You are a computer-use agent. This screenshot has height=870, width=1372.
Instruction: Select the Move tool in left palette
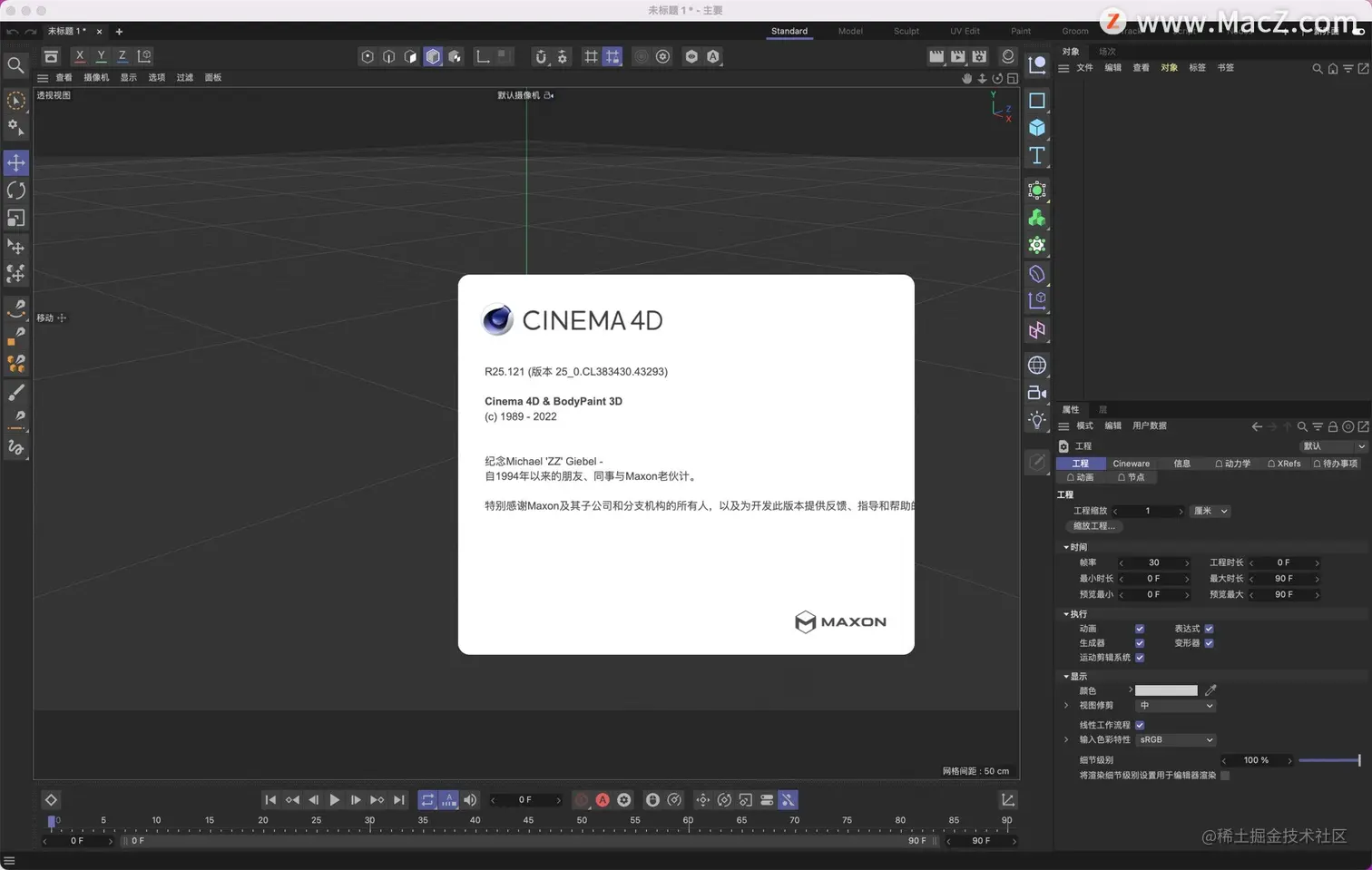click(16, 162)
